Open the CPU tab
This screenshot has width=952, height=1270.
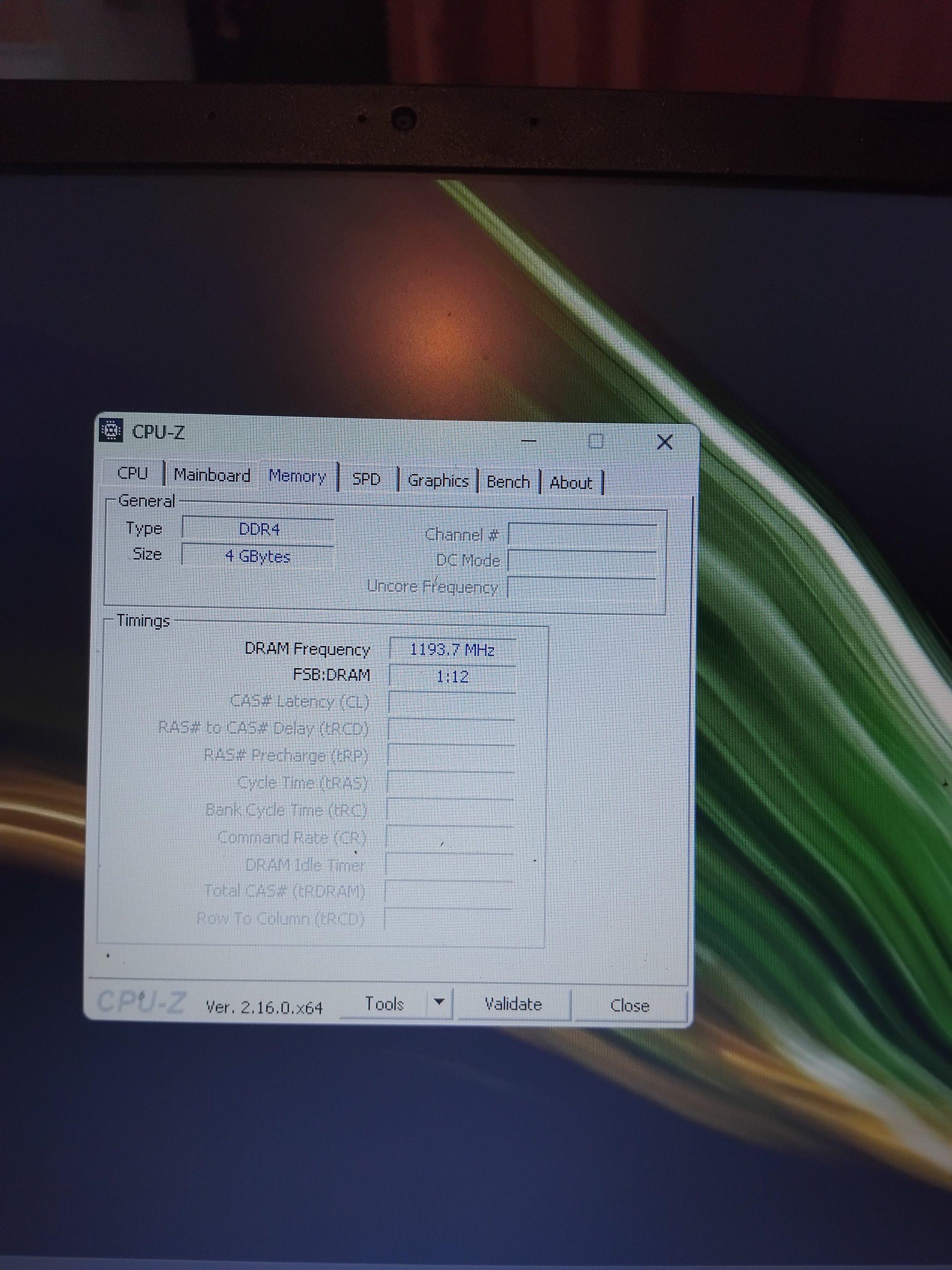point(132,473)
